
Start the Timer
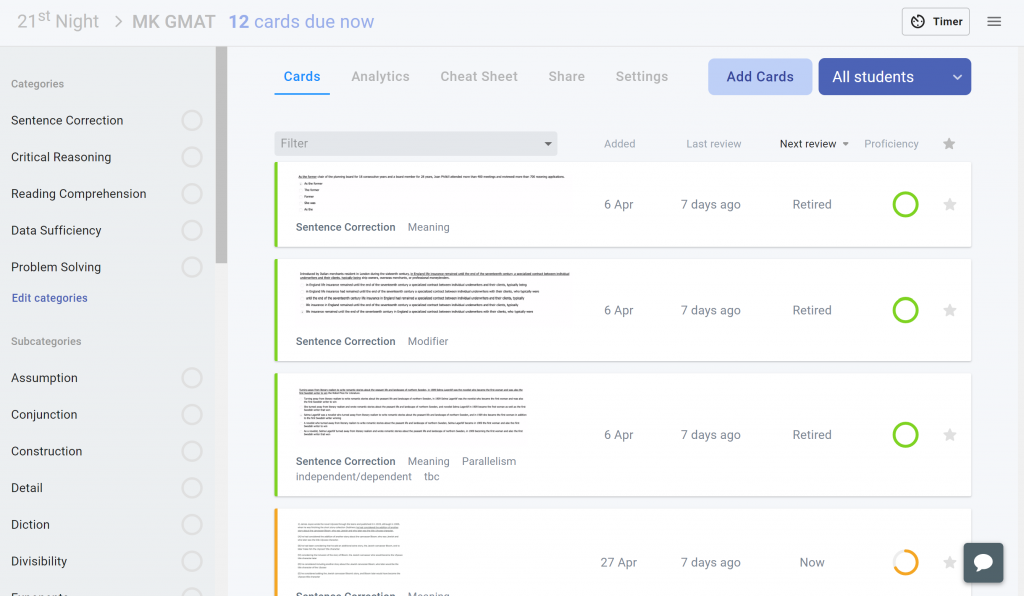[x=936, y=22]
